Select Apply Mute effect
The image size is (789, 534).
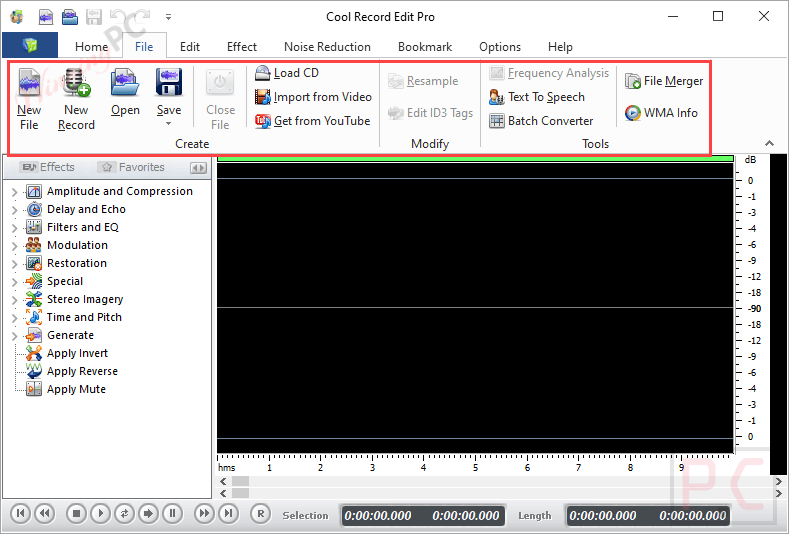76,390
